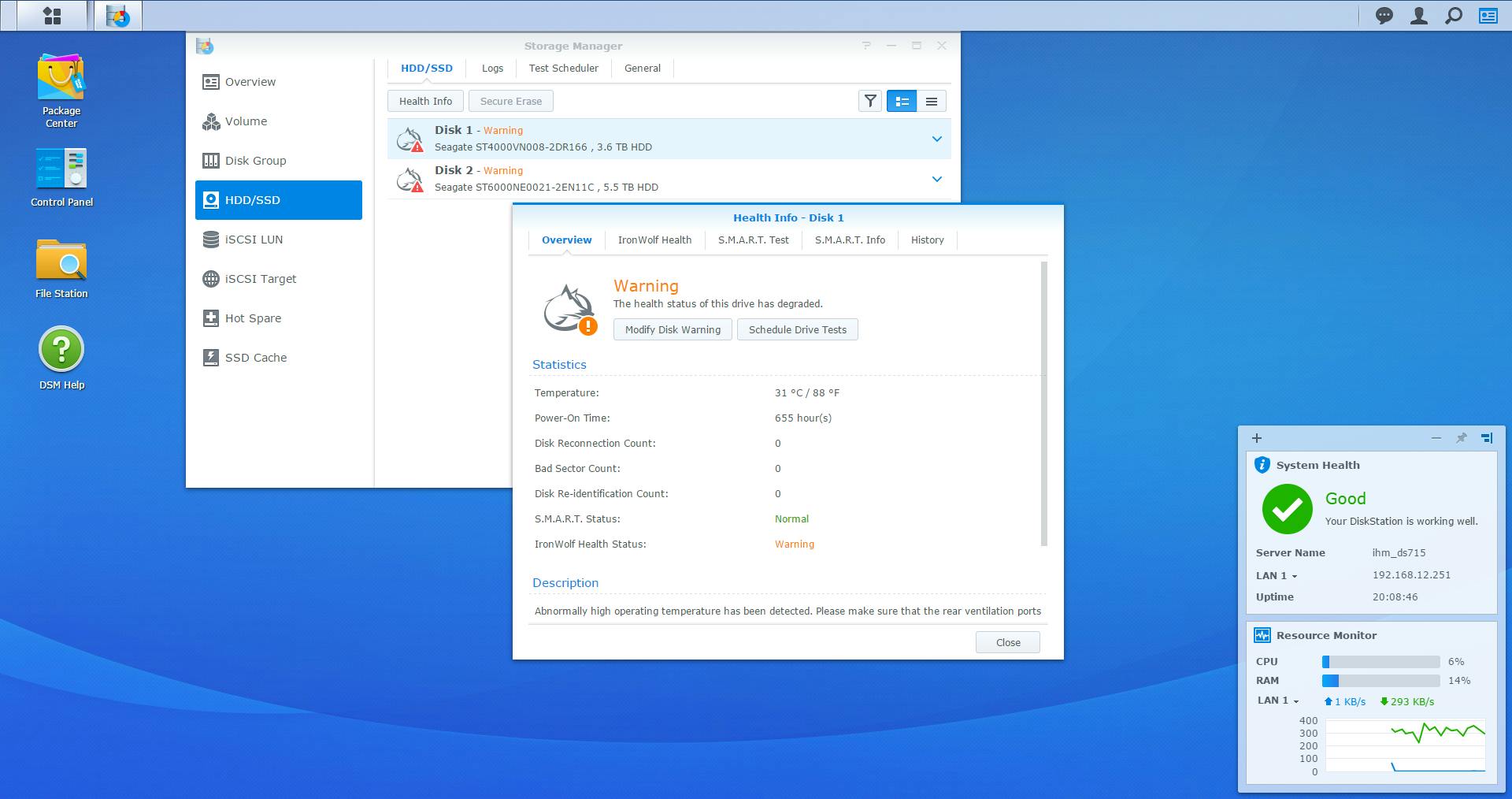The height and width of the screenshot is (799, 1512).
Task: Open LAN 1 dropdown in Resource Monitor widget
Action: click(x=1278, y=701)
